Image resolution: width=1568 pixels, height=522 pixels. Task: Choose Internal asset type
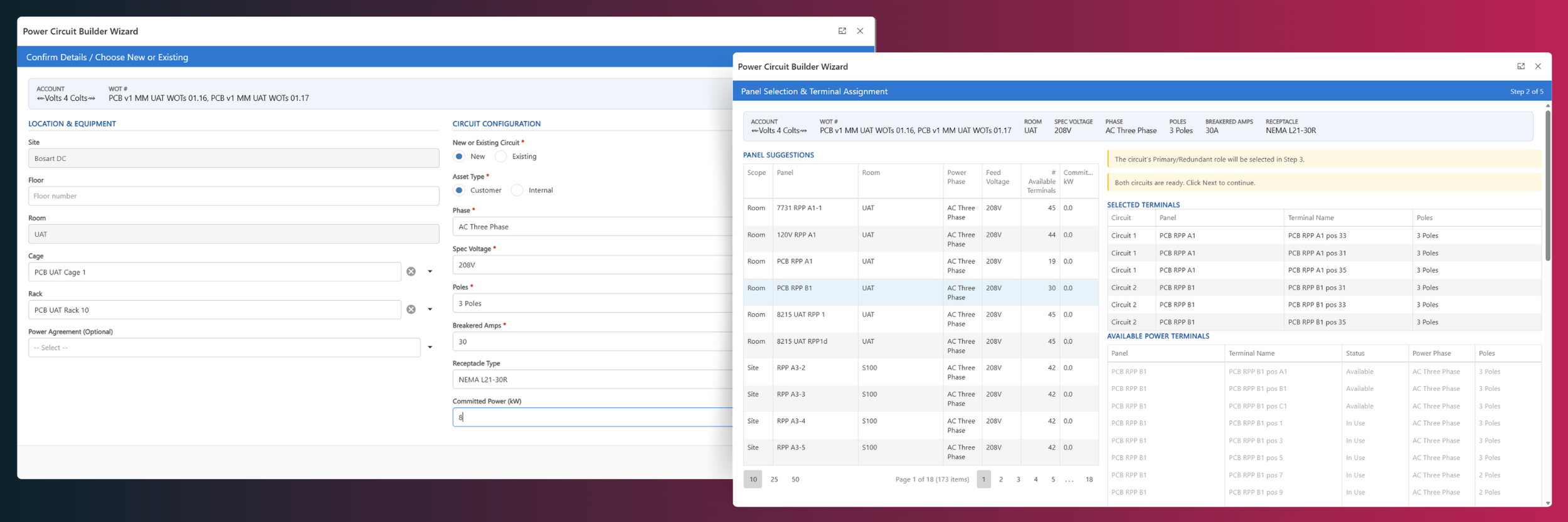click(x=517, y=191)
